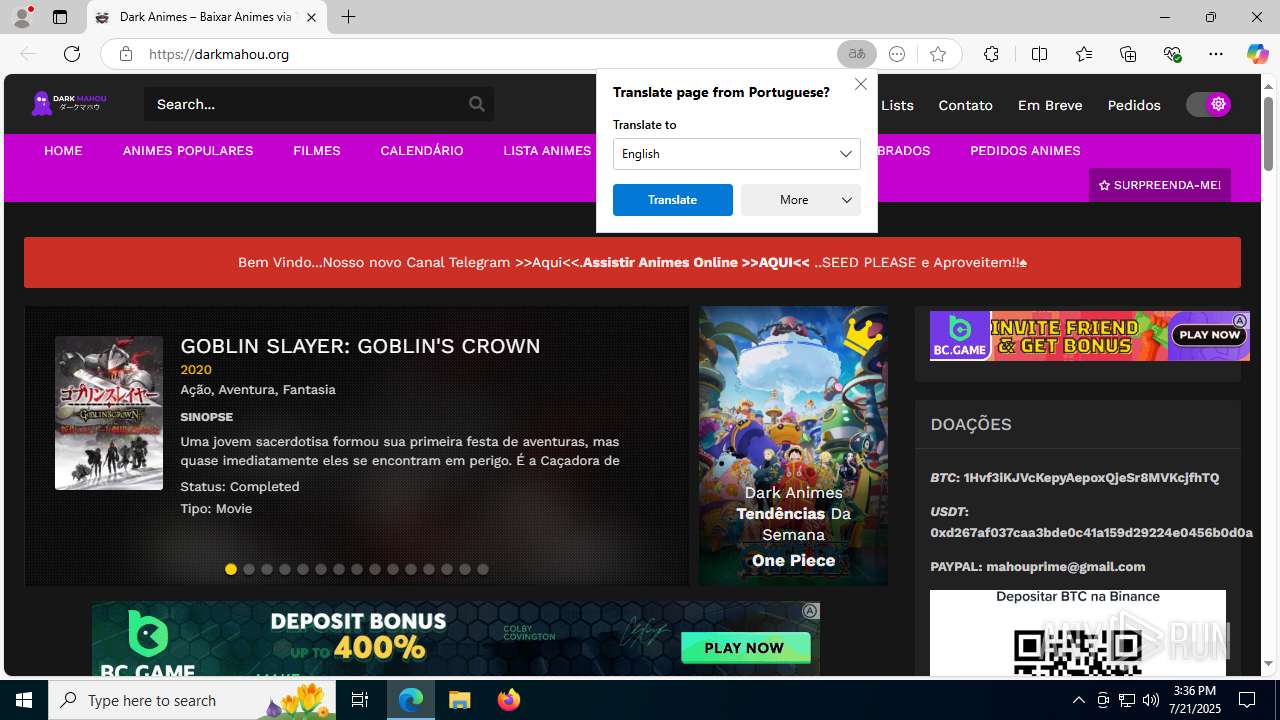Click the search magnifier icon
This screenshot has height=720, width=1280.
(477, 104)
